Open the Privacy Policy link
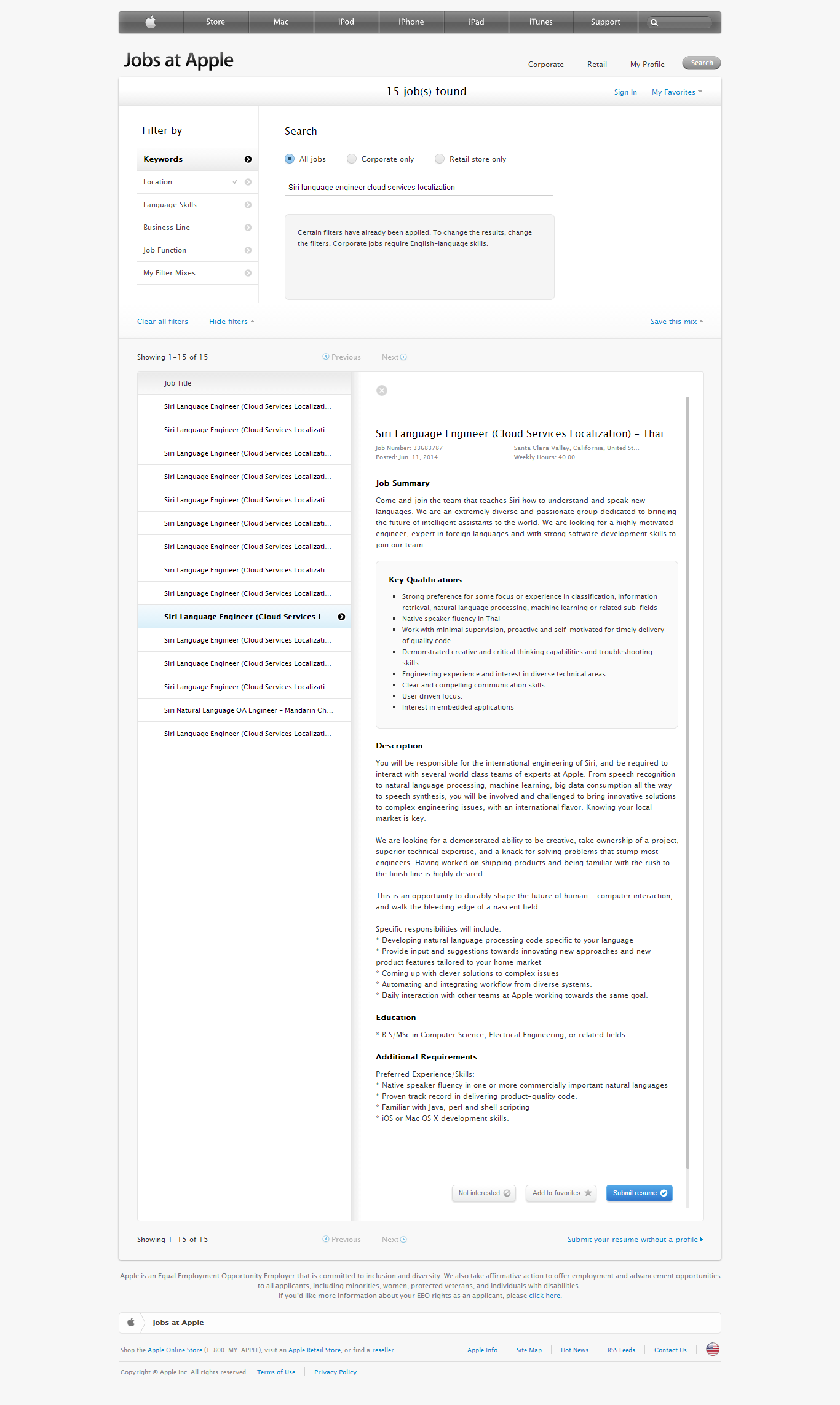Screen dimensions: 840x1405 pos(335,1372)
